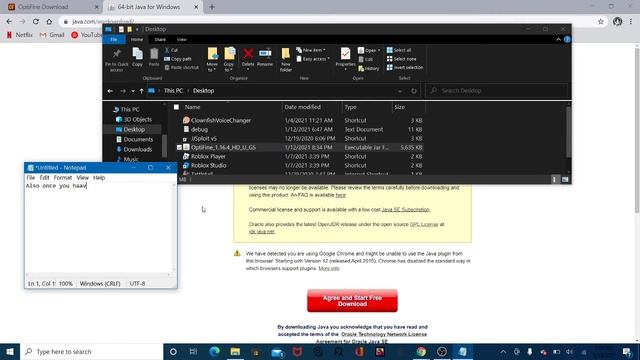Open Notepad File menu

31,178
